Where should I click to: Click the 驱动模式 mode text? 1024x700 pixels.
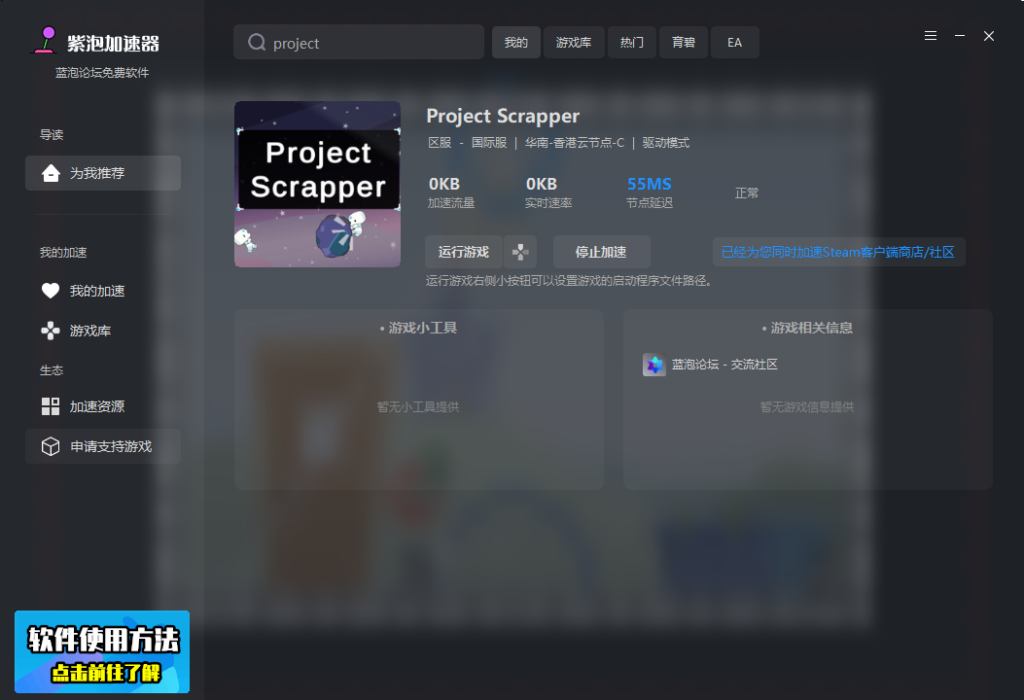click(665, 142)
